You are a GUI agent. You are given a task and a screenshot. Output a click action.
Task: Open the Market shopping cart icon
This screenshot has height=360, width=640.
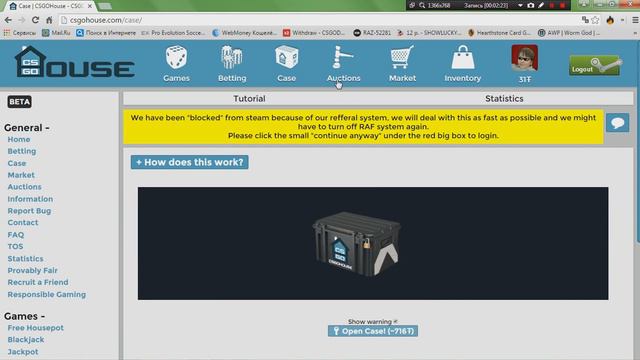click(402, 57)
